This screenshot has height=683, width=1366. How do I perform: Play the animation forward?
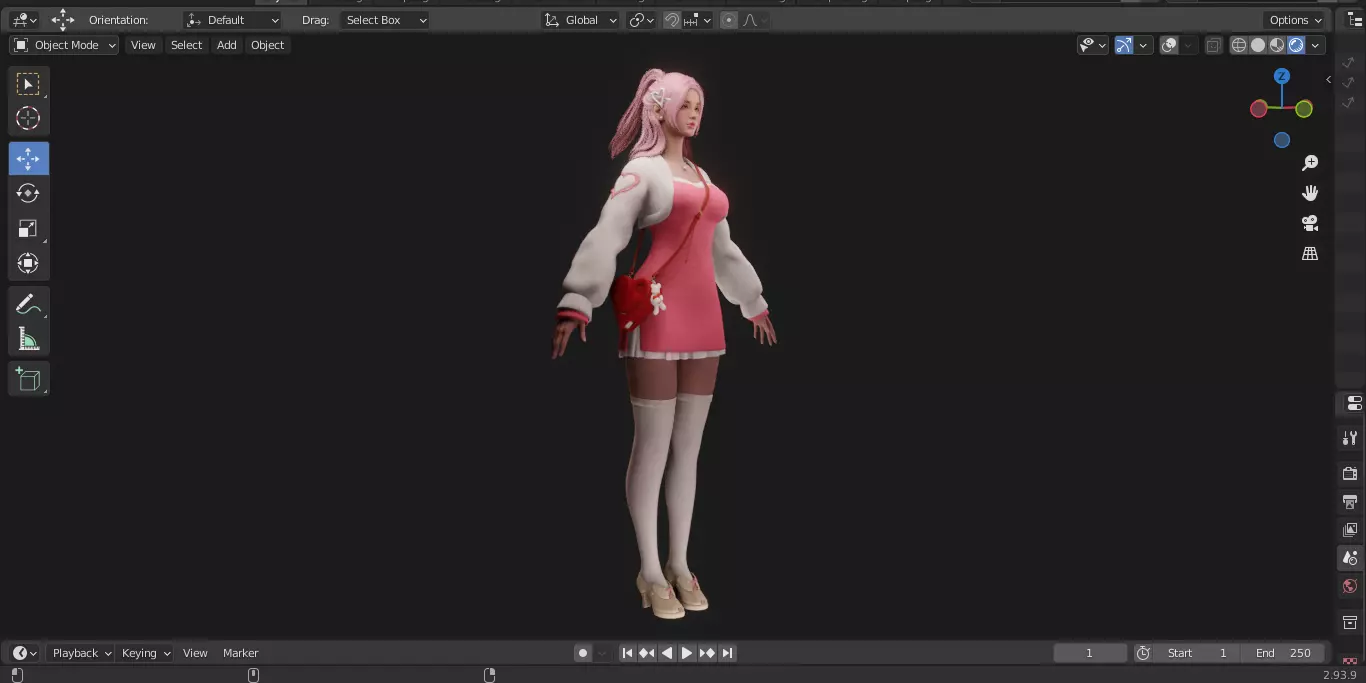click(x=687, y=653)
